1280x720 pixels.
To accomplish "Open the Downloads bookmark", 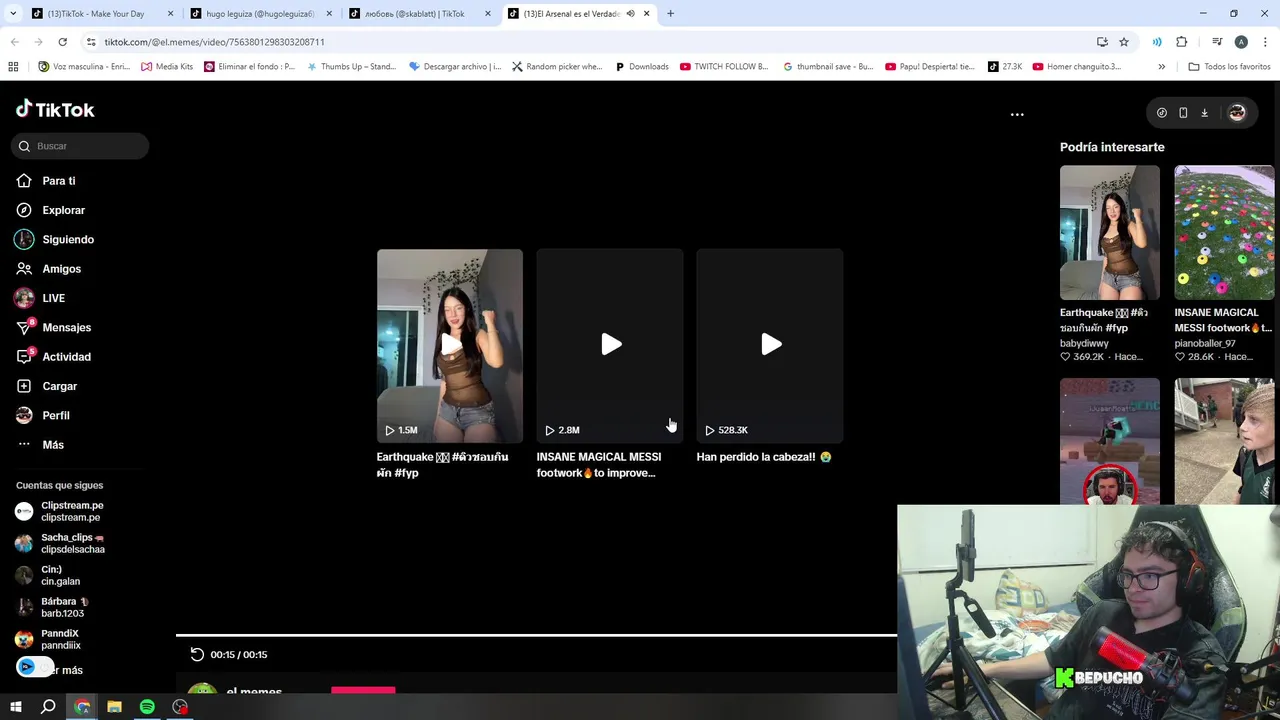I will click(x=642, y=67).
